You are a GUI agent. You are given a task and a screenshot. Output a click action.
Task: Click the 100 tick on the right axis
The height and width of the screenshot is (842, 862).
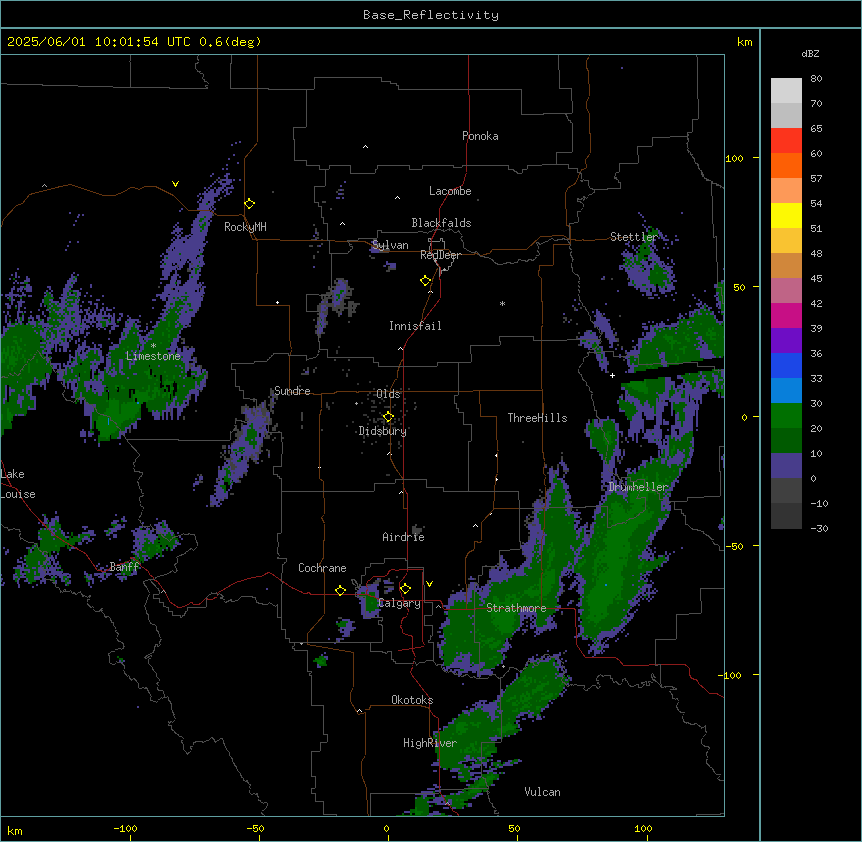734,158
